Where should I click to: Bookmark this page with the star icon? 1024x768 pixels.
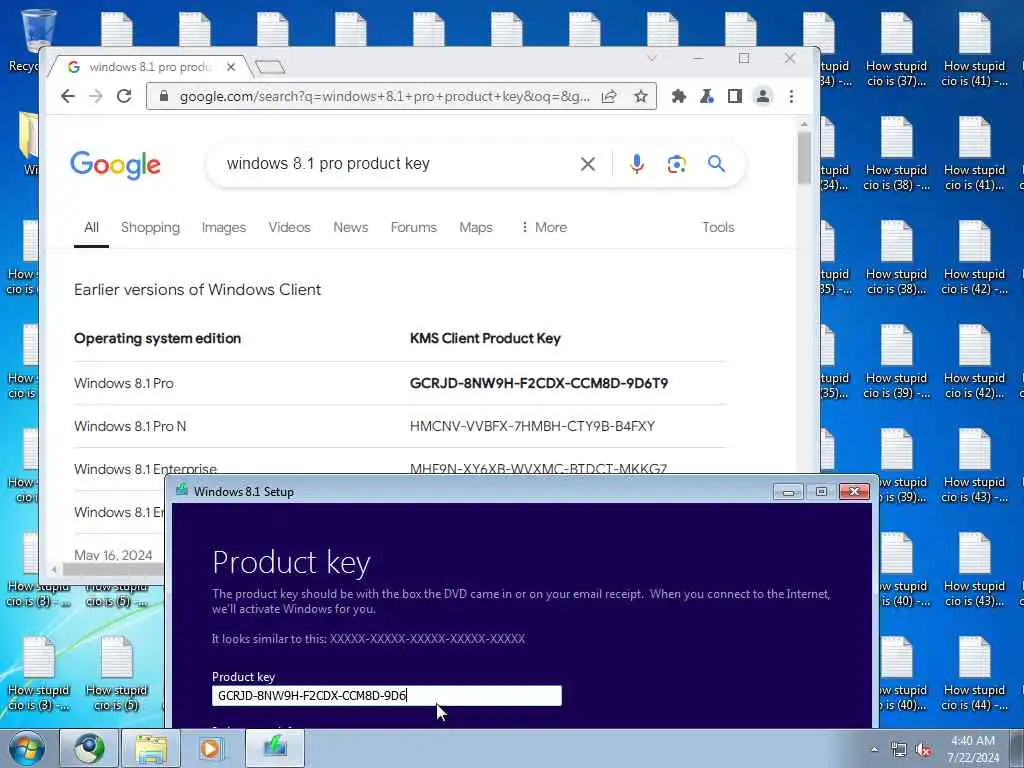[641, 97]
